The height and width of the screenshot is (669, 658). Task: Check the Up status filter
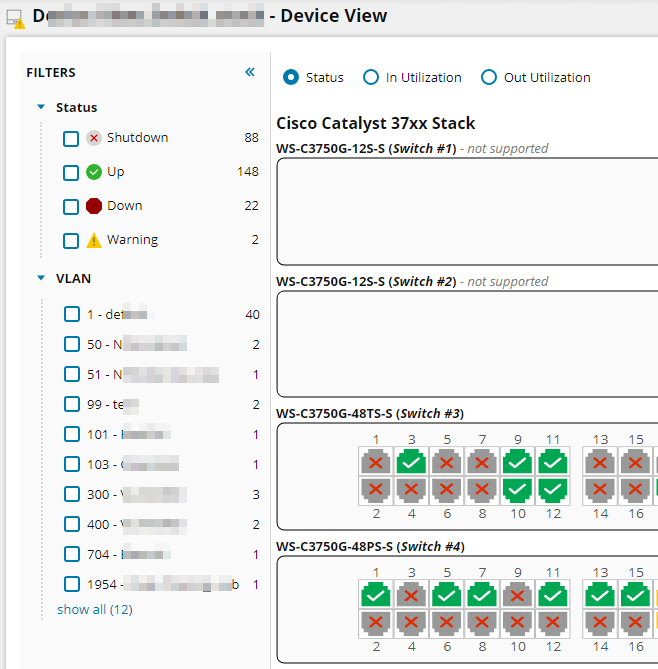(x=71, y=173)
